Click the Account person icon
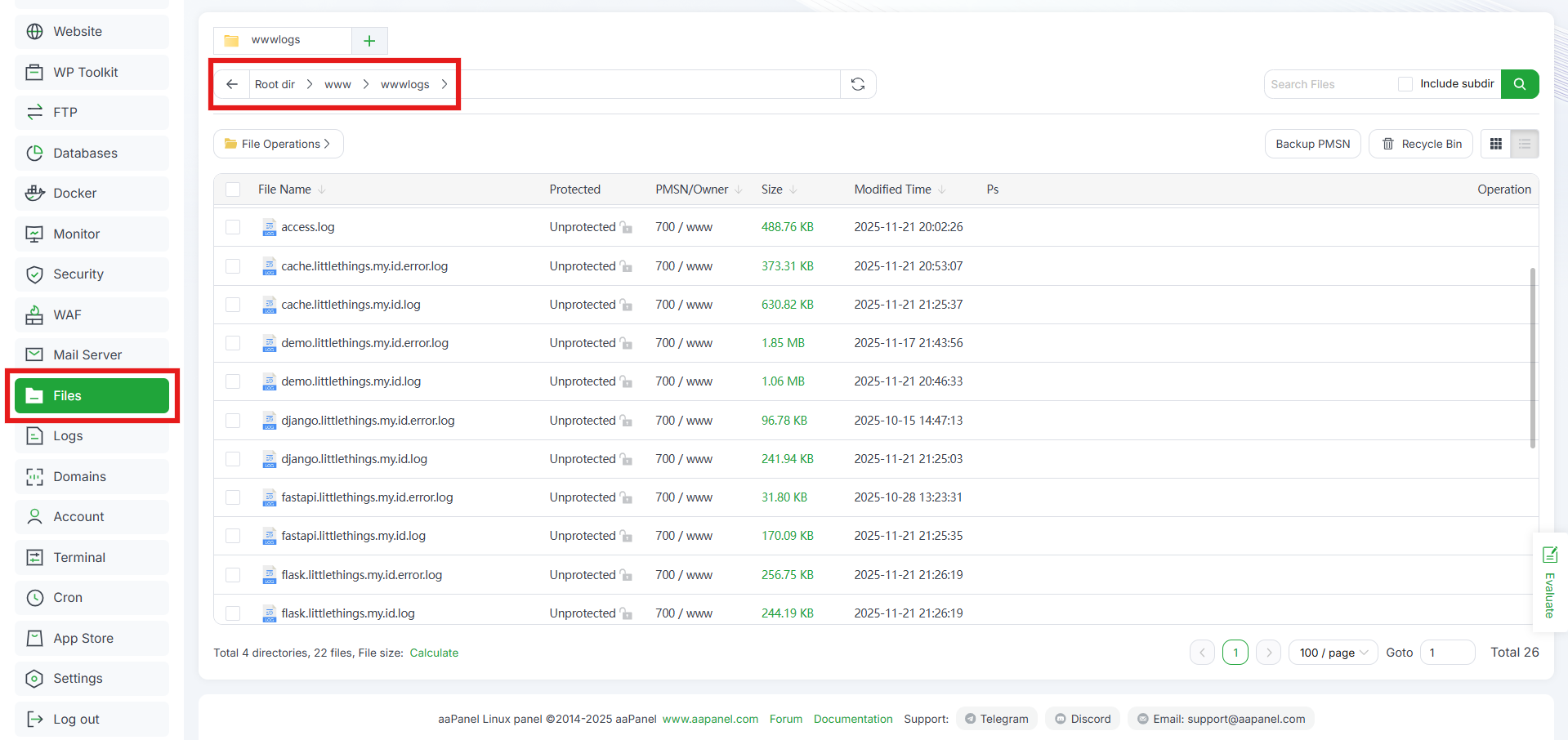 point(34,517)
